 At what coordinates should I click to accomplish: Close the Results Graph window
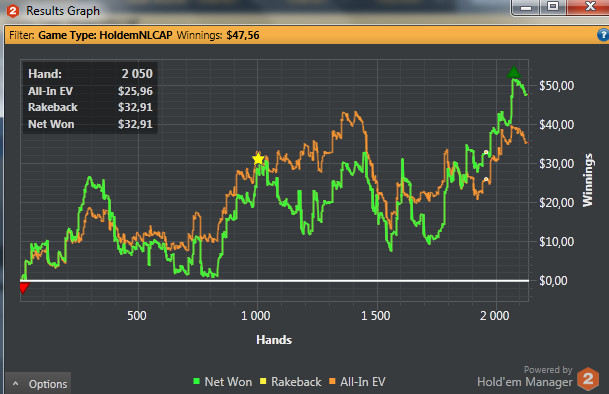[x=590, y=6]
